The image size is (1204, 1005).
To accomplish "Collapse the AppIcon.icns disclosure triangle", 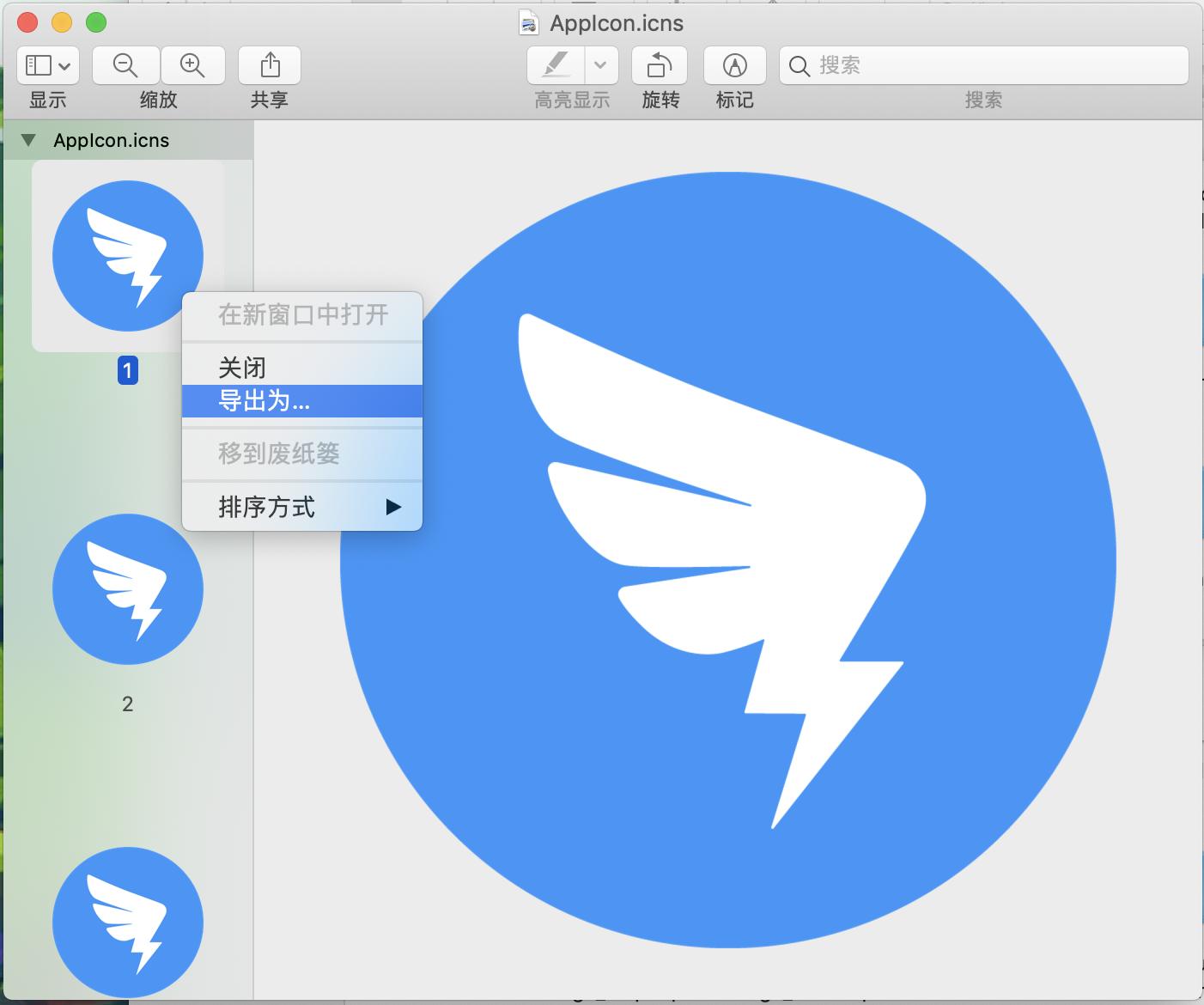I will click(x=28, y=140).
